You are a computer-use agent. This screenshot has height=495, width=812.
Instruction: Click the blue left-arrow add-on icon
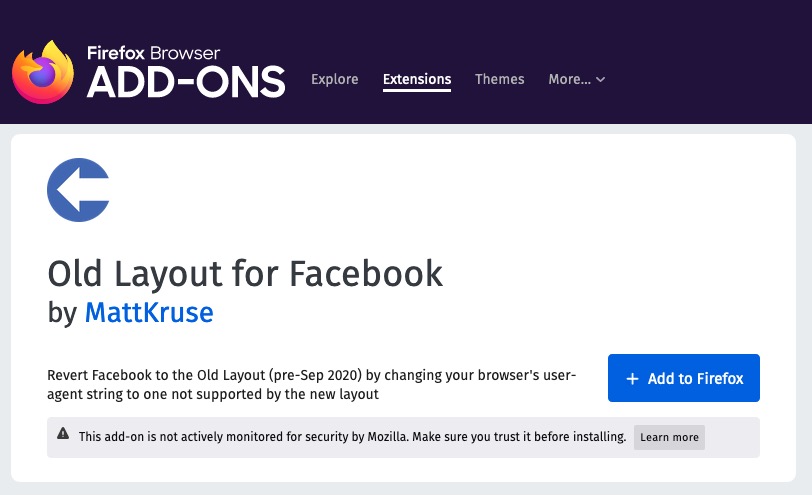[78, 190]
